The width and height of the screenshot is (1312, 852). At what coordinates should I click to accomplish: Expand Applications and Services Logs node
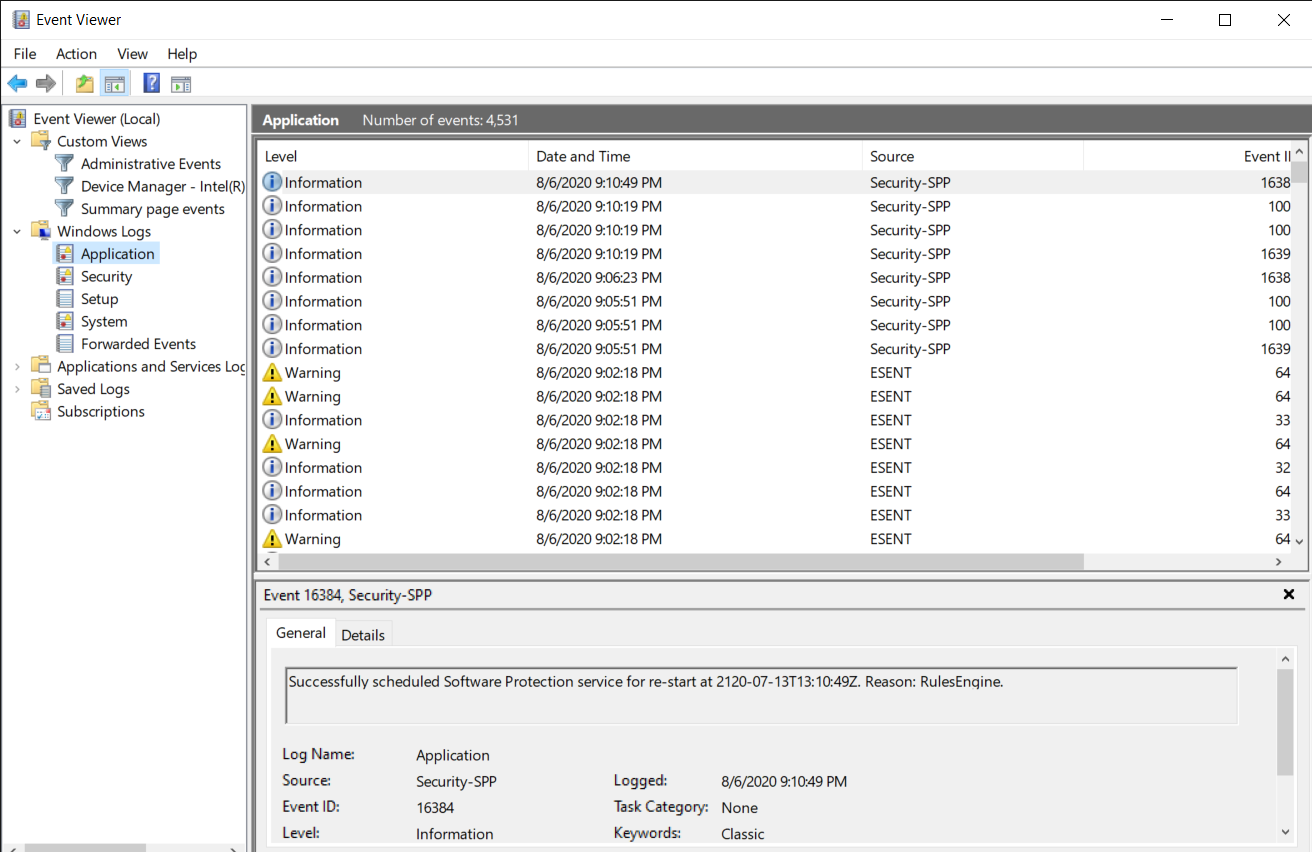point(17,367)
